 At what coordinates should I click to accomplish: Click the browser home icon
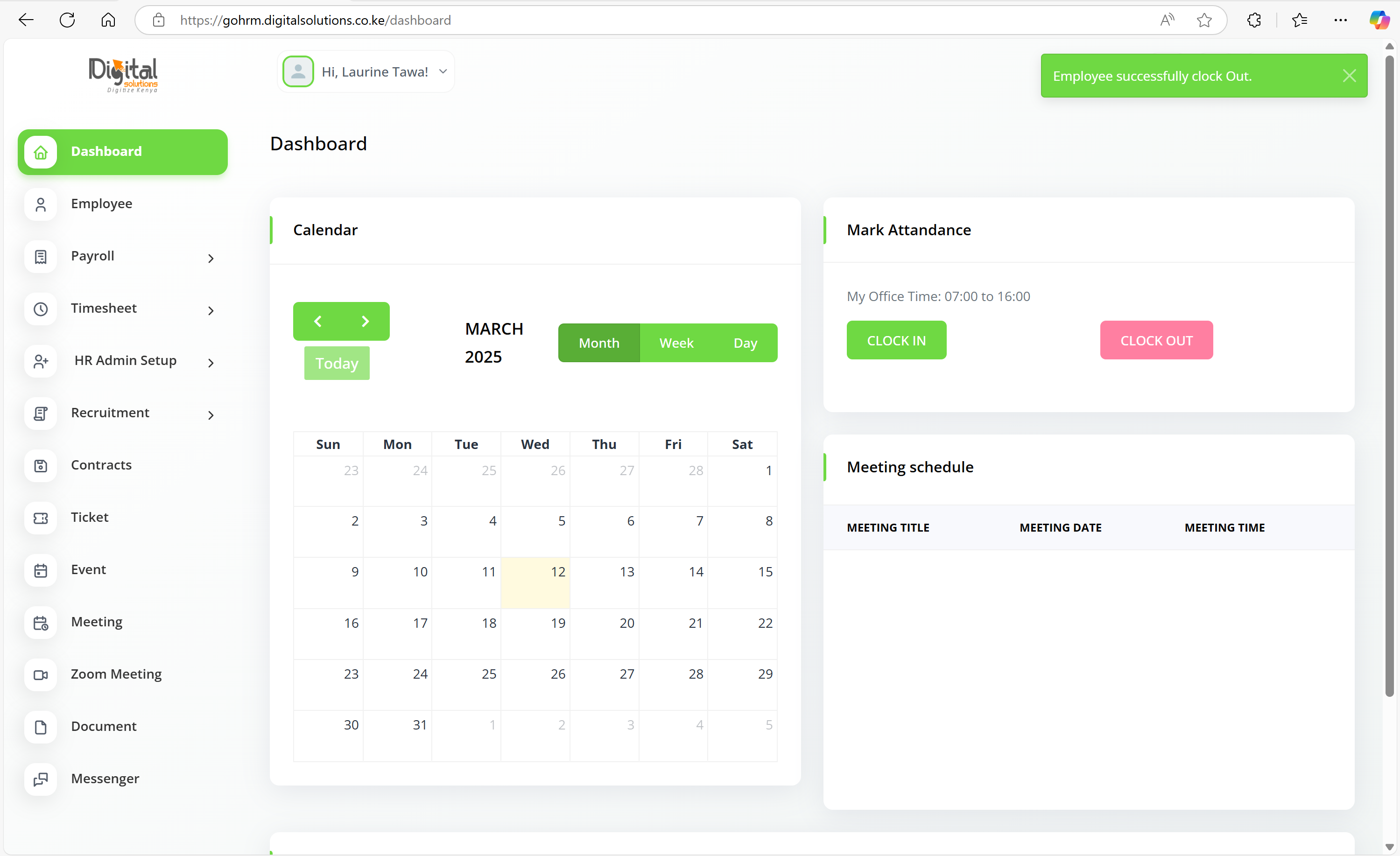tap(108, 21)
